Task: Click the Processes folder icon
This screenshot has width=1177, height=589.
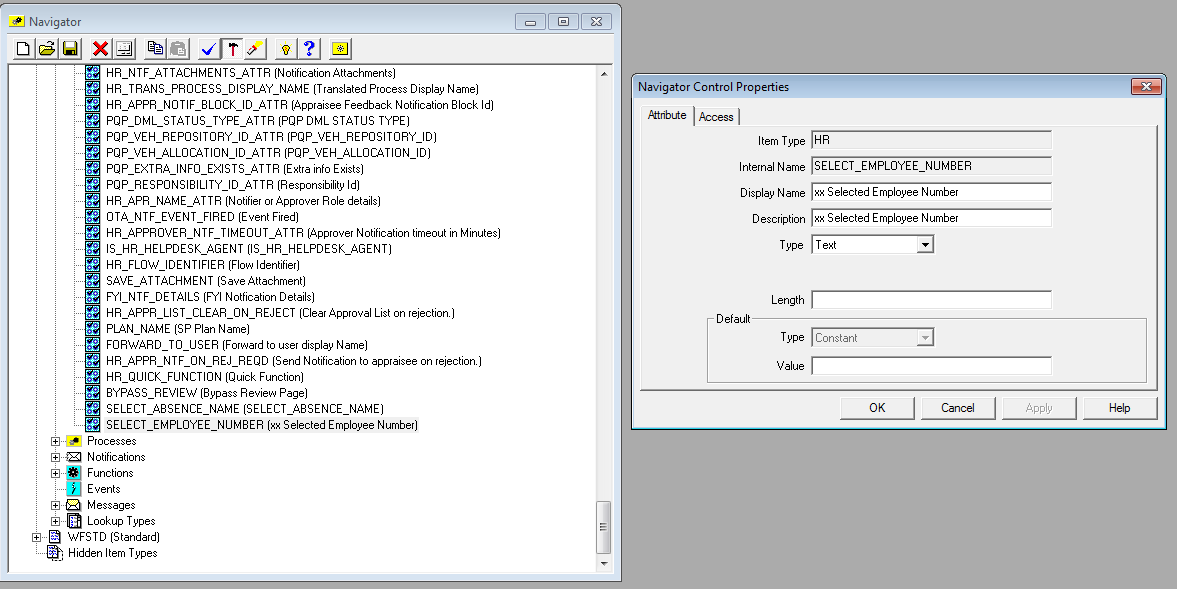Action: pyautogui.click(x=74, y=440)
